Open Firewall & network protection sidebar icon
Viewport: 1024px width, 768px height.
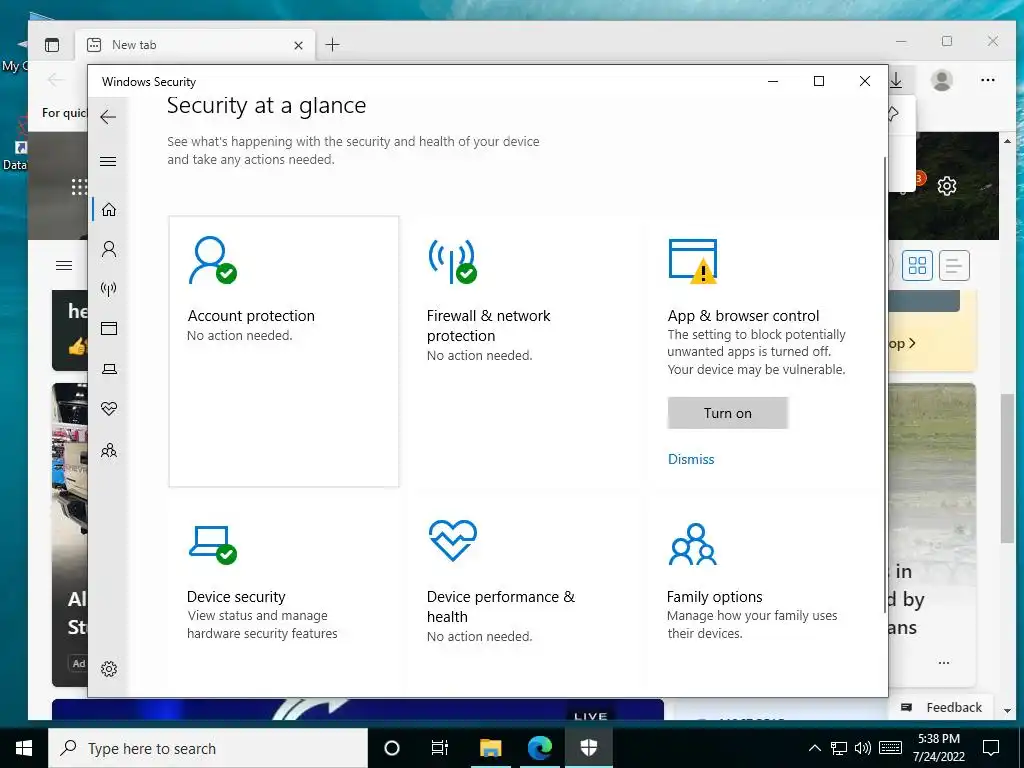pyautogui.click(x=109, y=289)
